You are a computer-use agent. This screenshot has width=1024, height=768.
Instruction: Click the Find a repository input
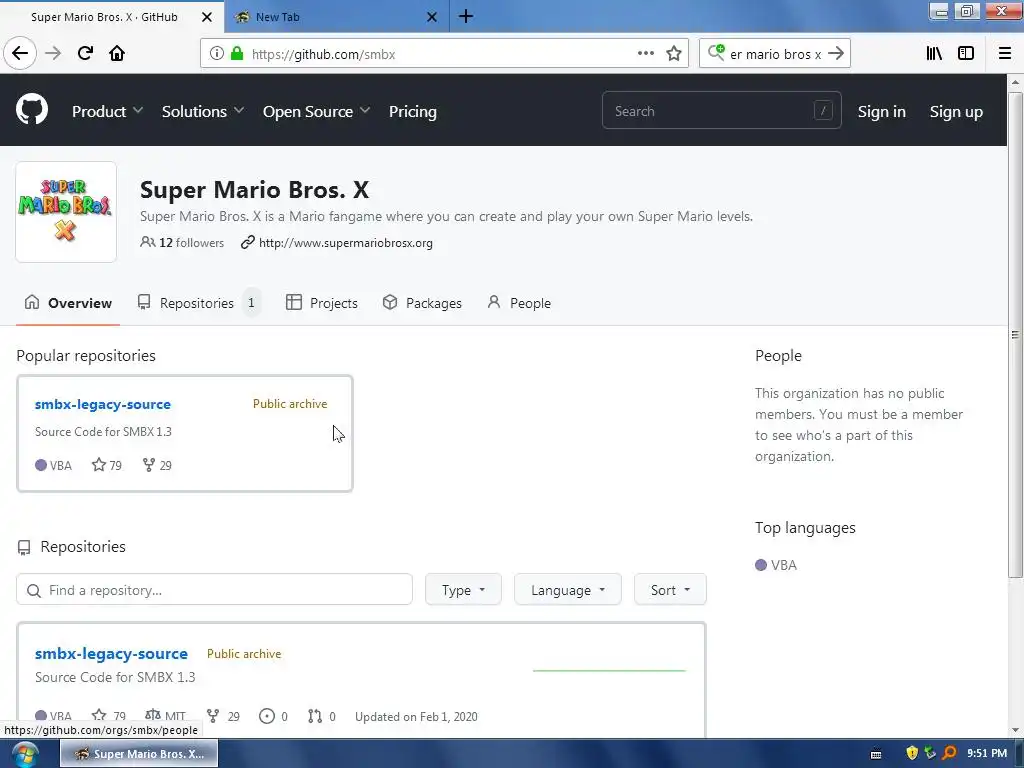click(214, 590)
